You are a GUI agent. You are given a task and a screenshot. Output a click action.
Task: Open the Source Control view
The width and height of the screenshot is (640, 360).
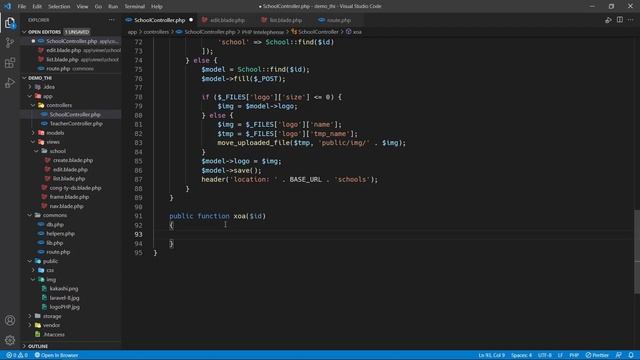(10, 42)
